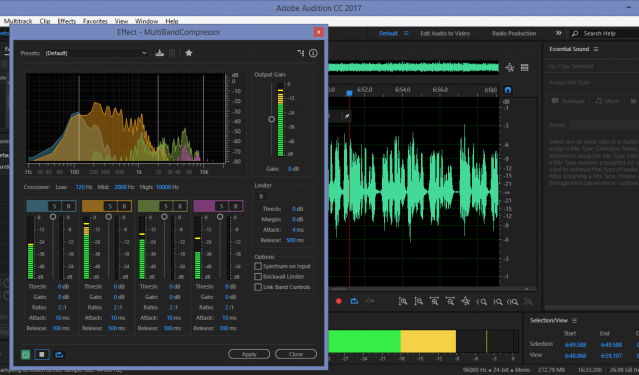Click the red Record button
This screenshot has width=639, height=375.
[x=338, y=301]
